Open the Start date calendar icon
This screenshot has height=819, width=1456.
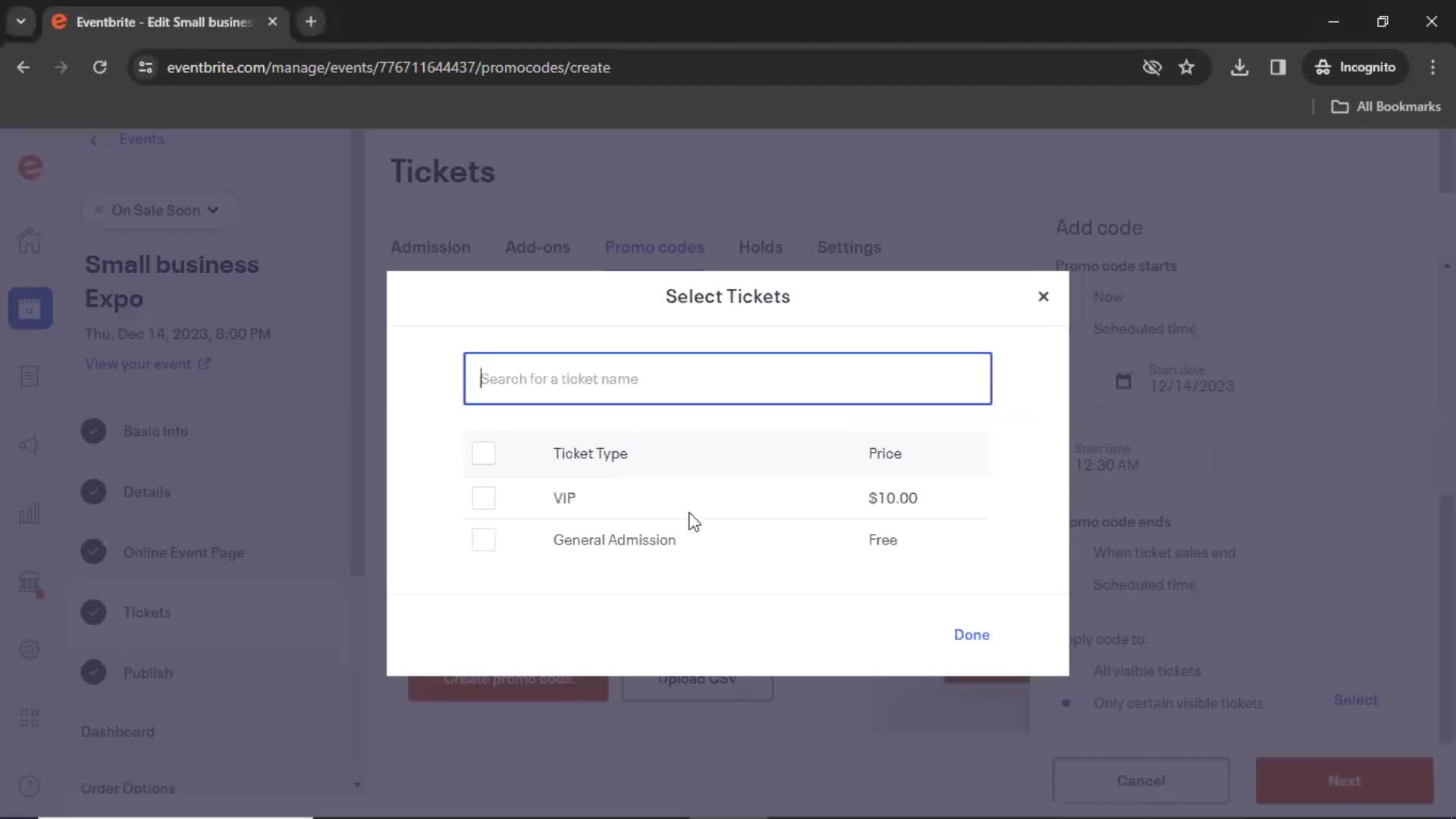(1123, 381)
